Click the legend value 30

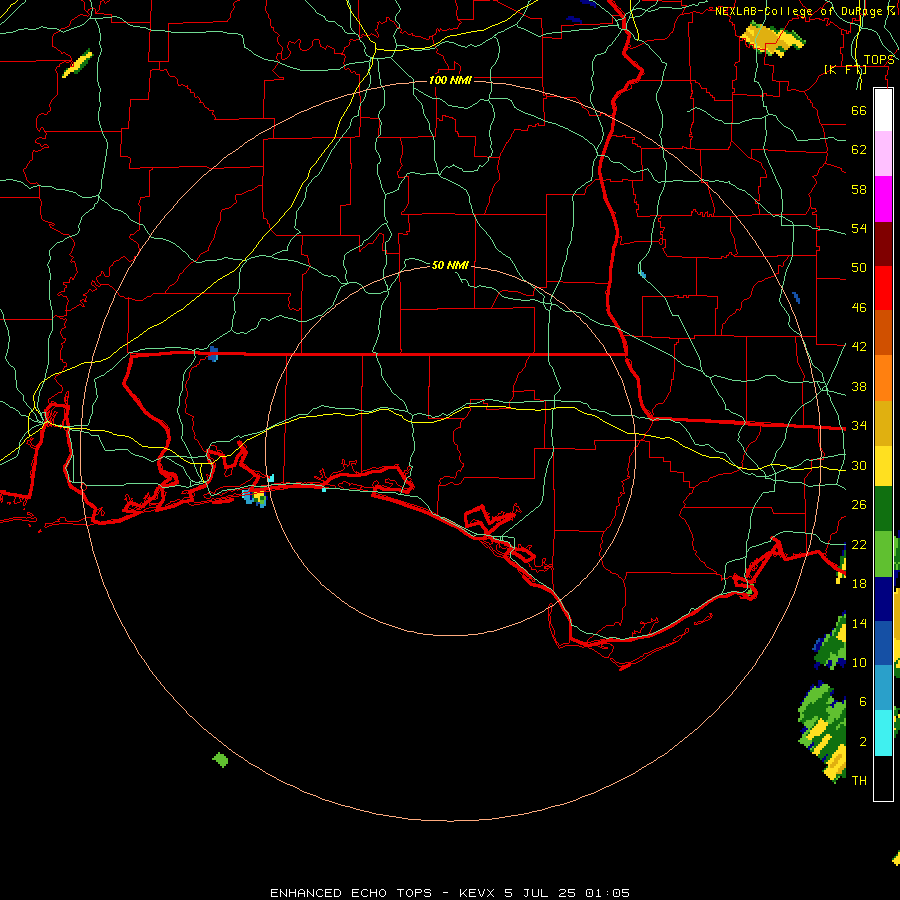859,465
